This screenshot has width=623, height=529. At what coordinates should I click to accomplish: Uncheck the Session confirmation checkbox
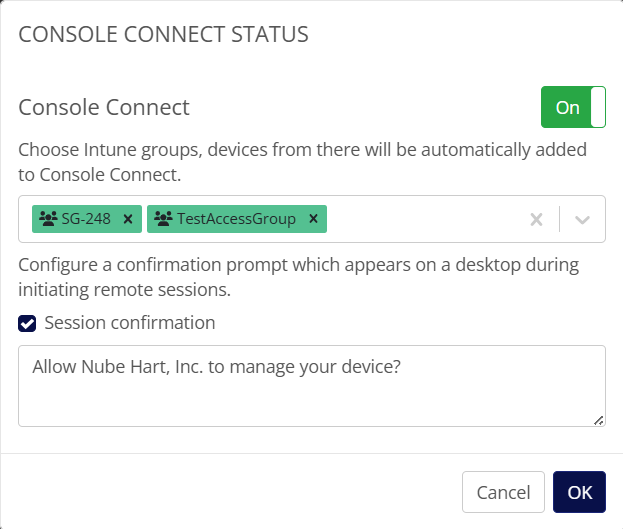[28, 323]
